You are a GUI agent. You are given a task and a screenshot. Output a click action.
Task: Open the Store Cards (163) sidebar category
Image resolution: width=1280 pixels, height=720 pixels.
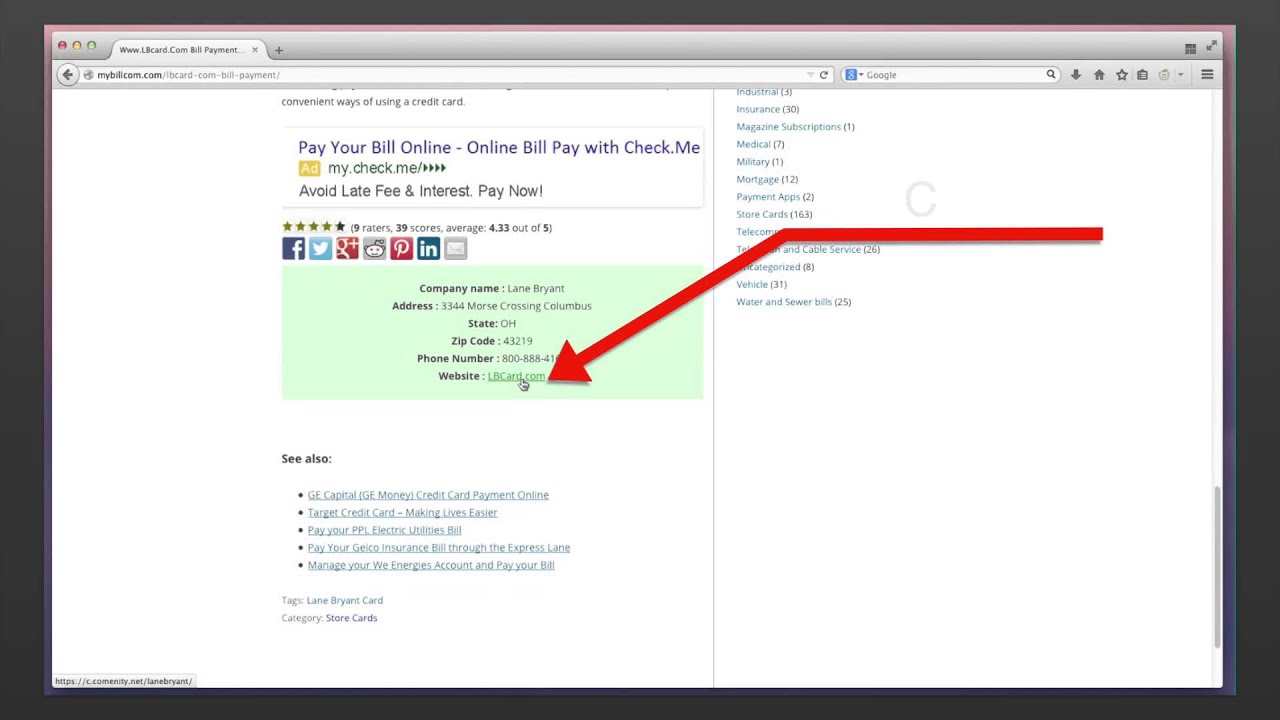(762, 214)
